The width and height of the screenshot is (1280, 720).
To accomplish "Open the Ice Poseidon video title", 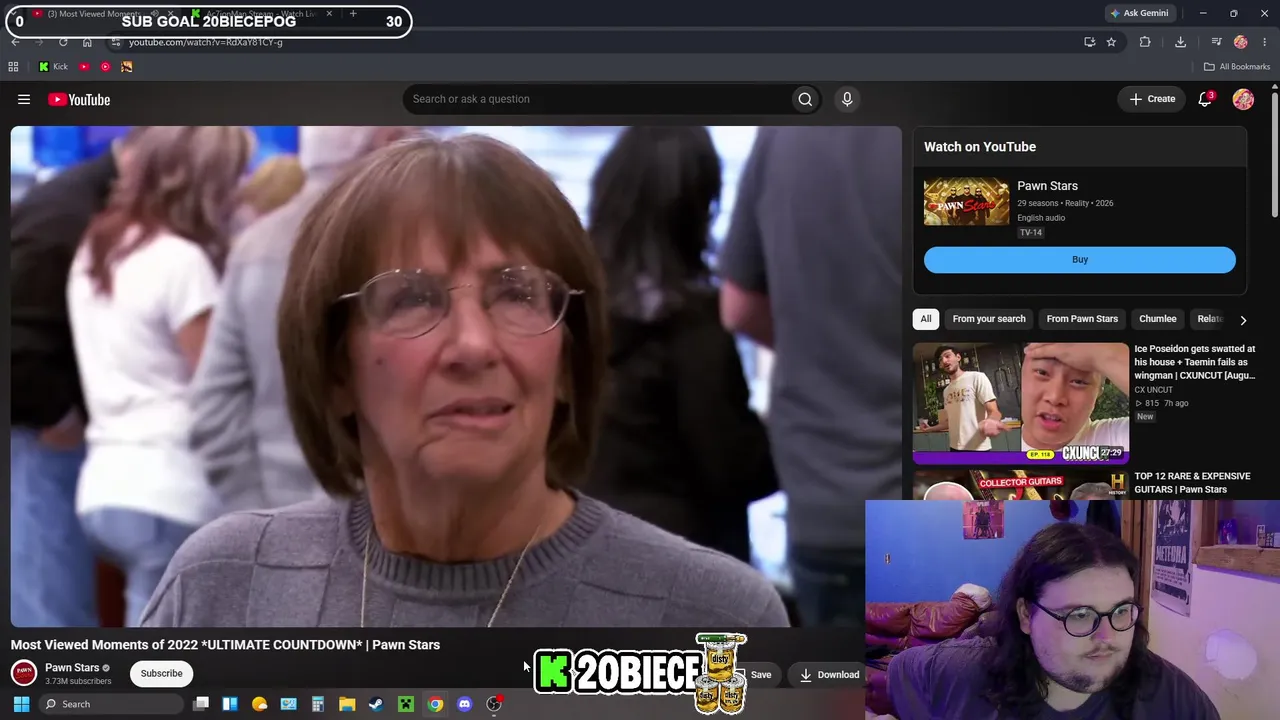I will coord(1194,362).
